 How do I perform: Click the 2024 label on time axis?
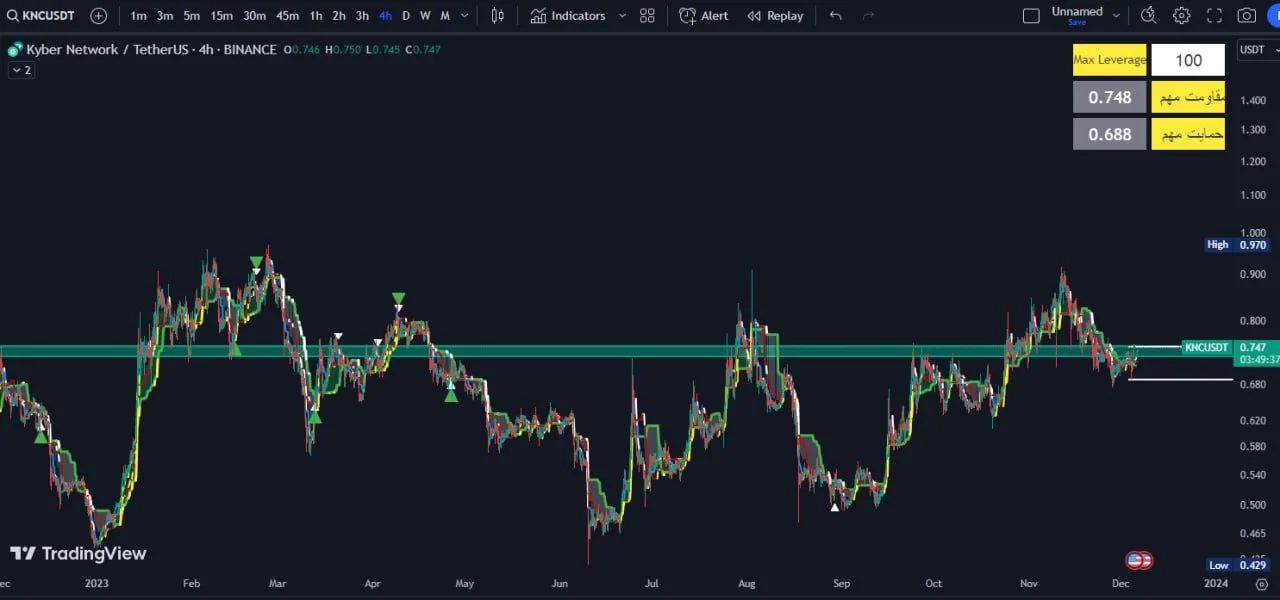click(x=1216, y=583)
